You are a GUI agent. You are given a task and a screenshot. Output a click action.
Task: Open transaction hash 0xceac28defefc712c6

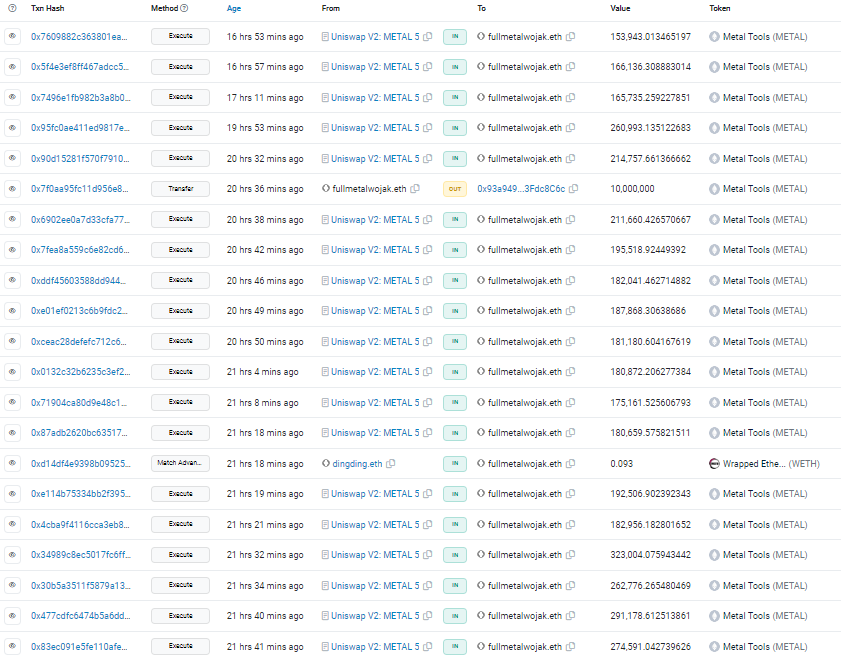tap(79, 341)
